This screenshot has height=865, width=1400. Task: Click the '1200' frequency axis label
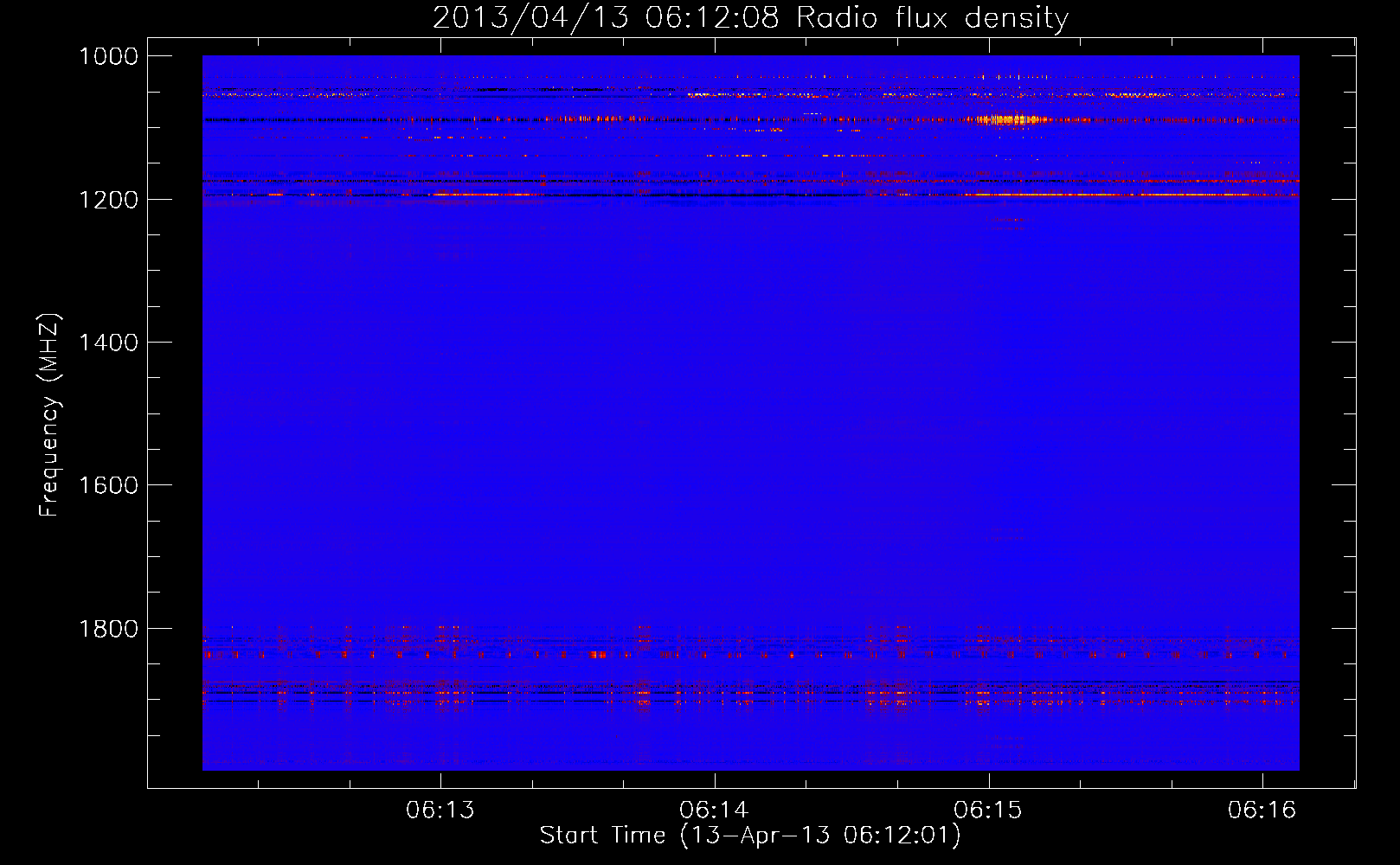pyautogui.click(x=108, y=200)
